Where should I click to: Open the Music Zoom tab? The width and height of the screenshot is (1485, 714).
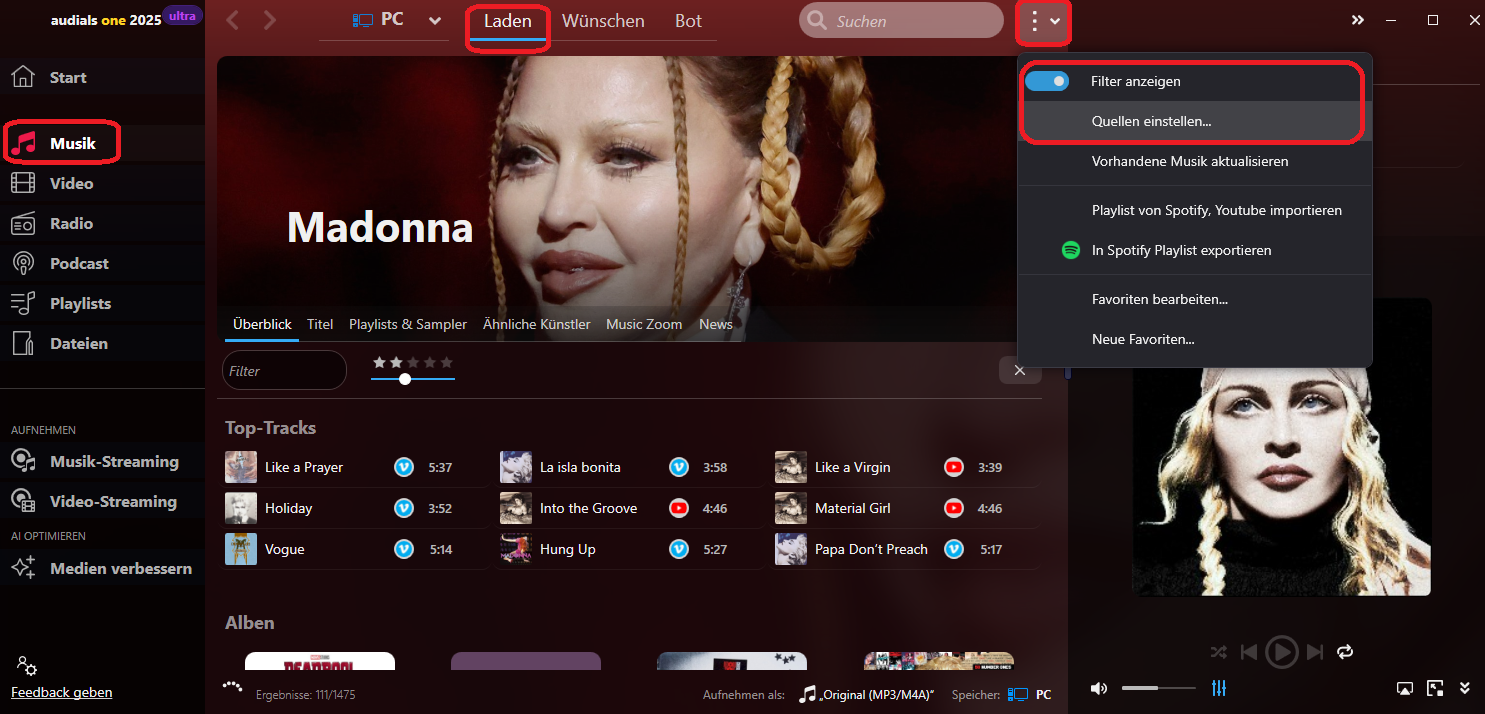pos(644,324)
